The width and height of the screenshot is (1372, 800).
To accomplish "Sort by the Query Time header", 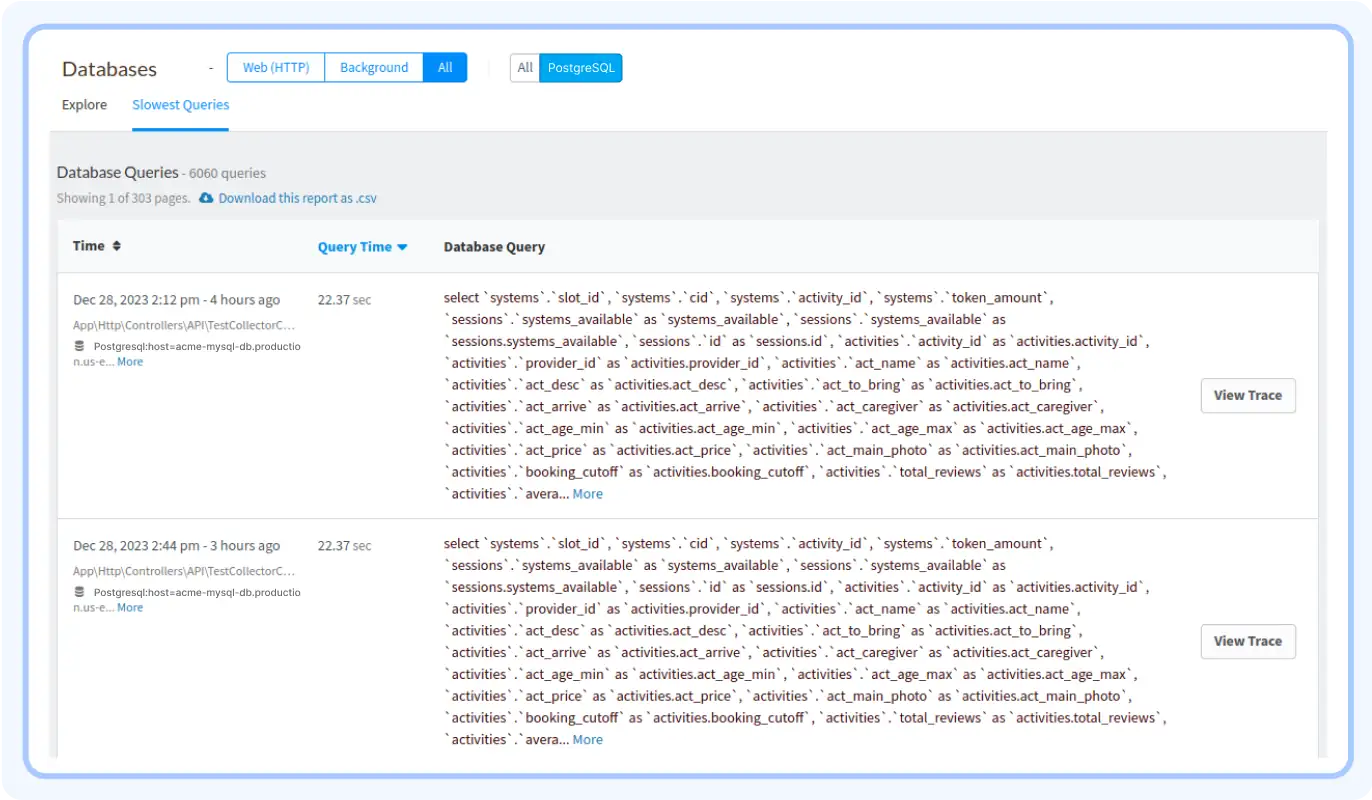I will tap(355, 247).
